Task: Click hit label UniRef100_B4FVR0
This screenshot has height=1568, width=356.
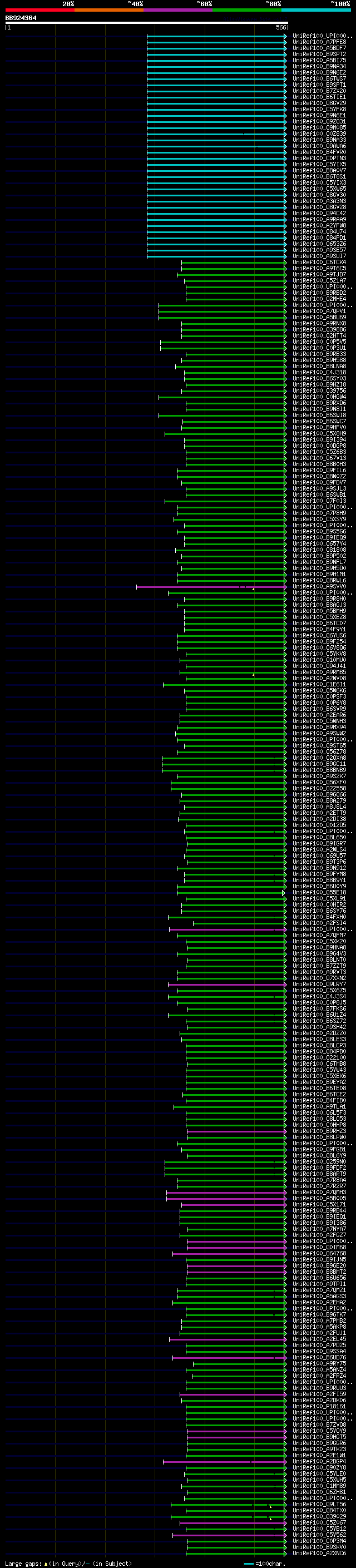Action: (319, 152)
